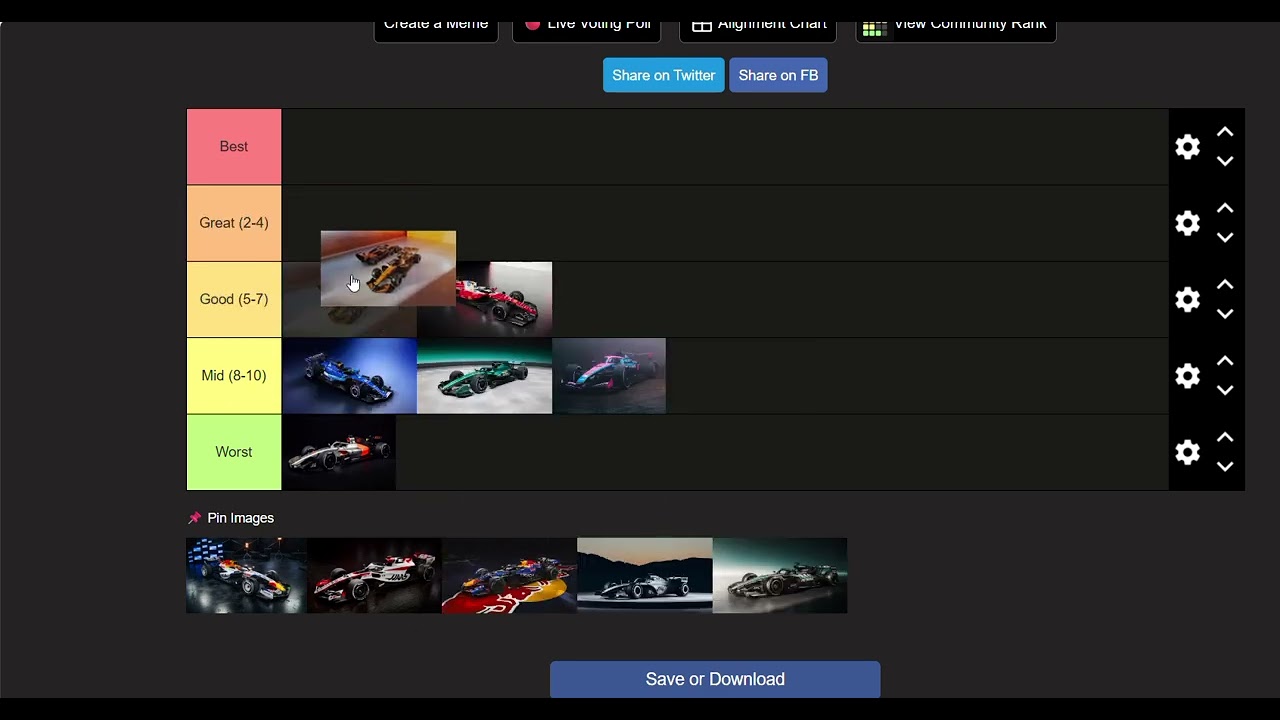The width and height of the screenshot is (1280, 720).
Task: Move Best tier row up
Action: click(1225, 132)
